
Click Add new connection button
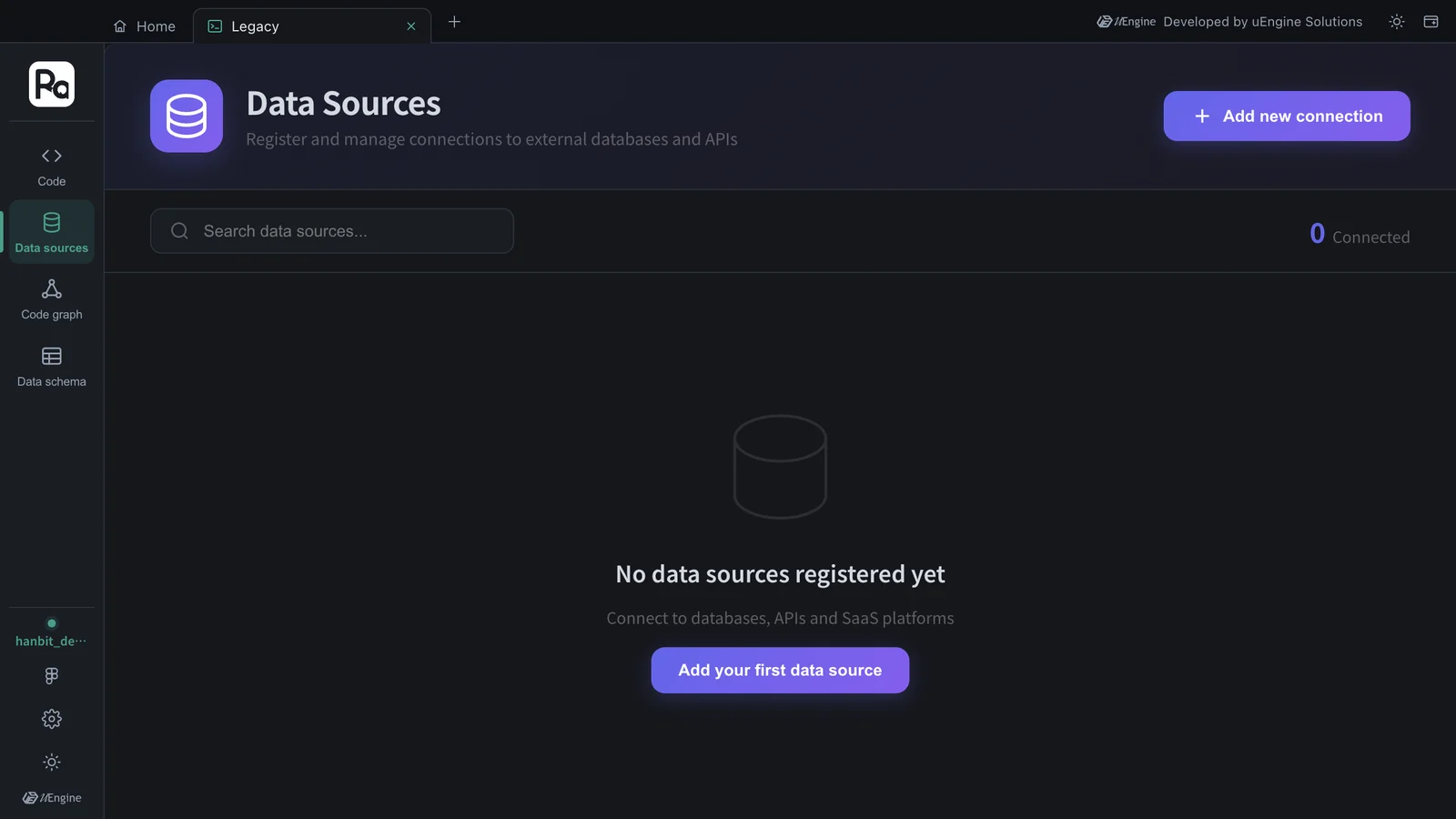click(x=1287, y=116)
